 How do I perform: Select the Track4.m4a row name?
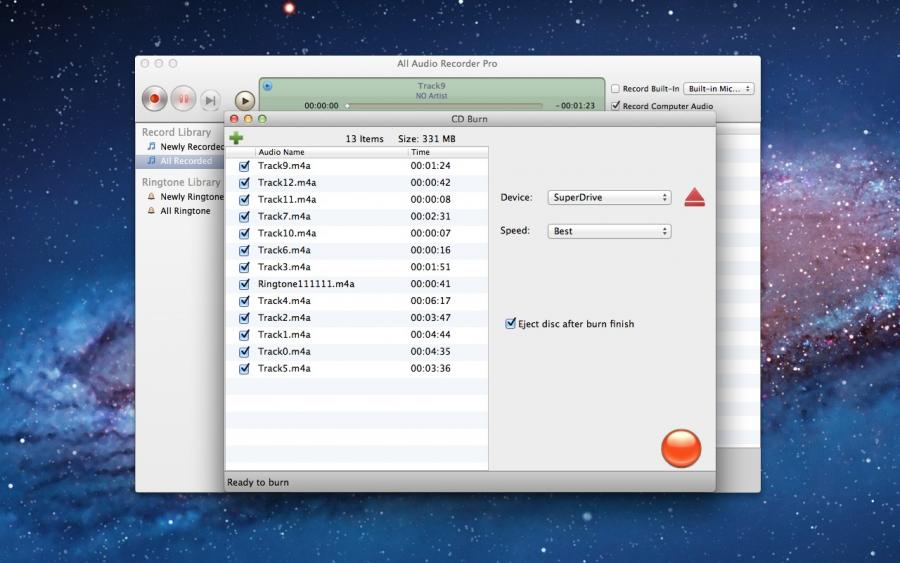click(x=284, y=301)
